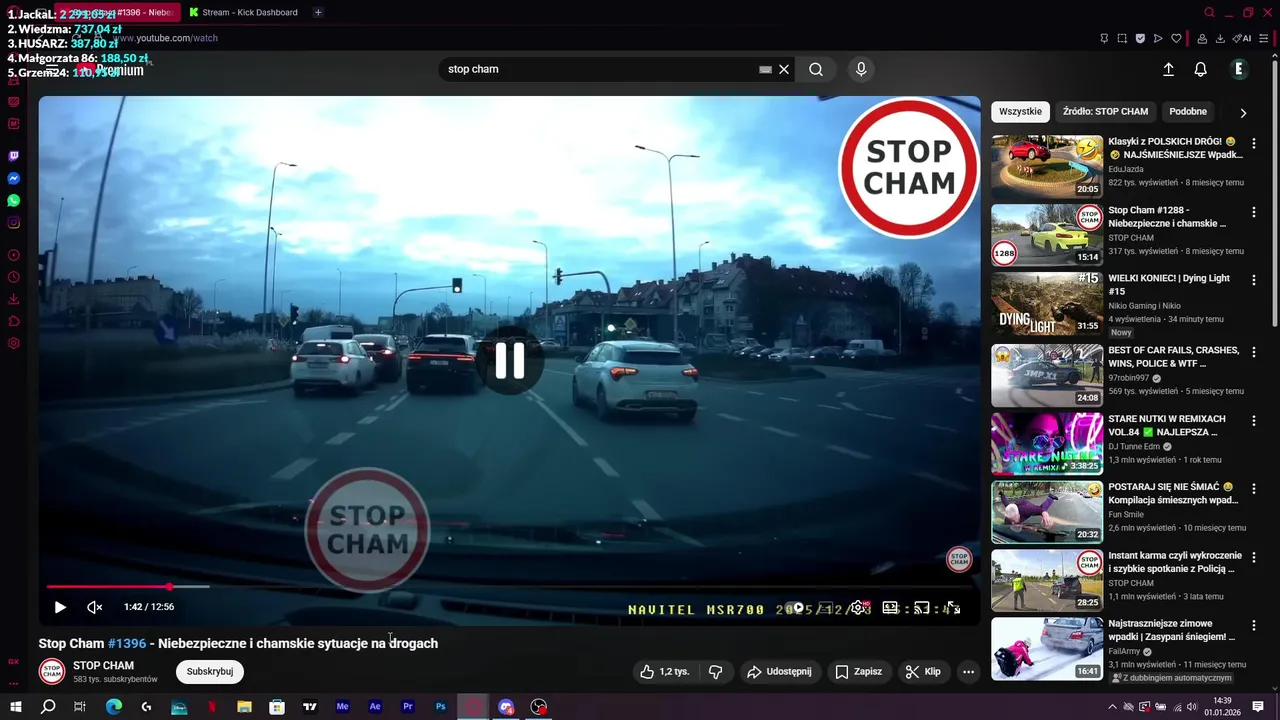Open the STOP CHAM channel name link
1280x720 pixels.
[103, 666]
